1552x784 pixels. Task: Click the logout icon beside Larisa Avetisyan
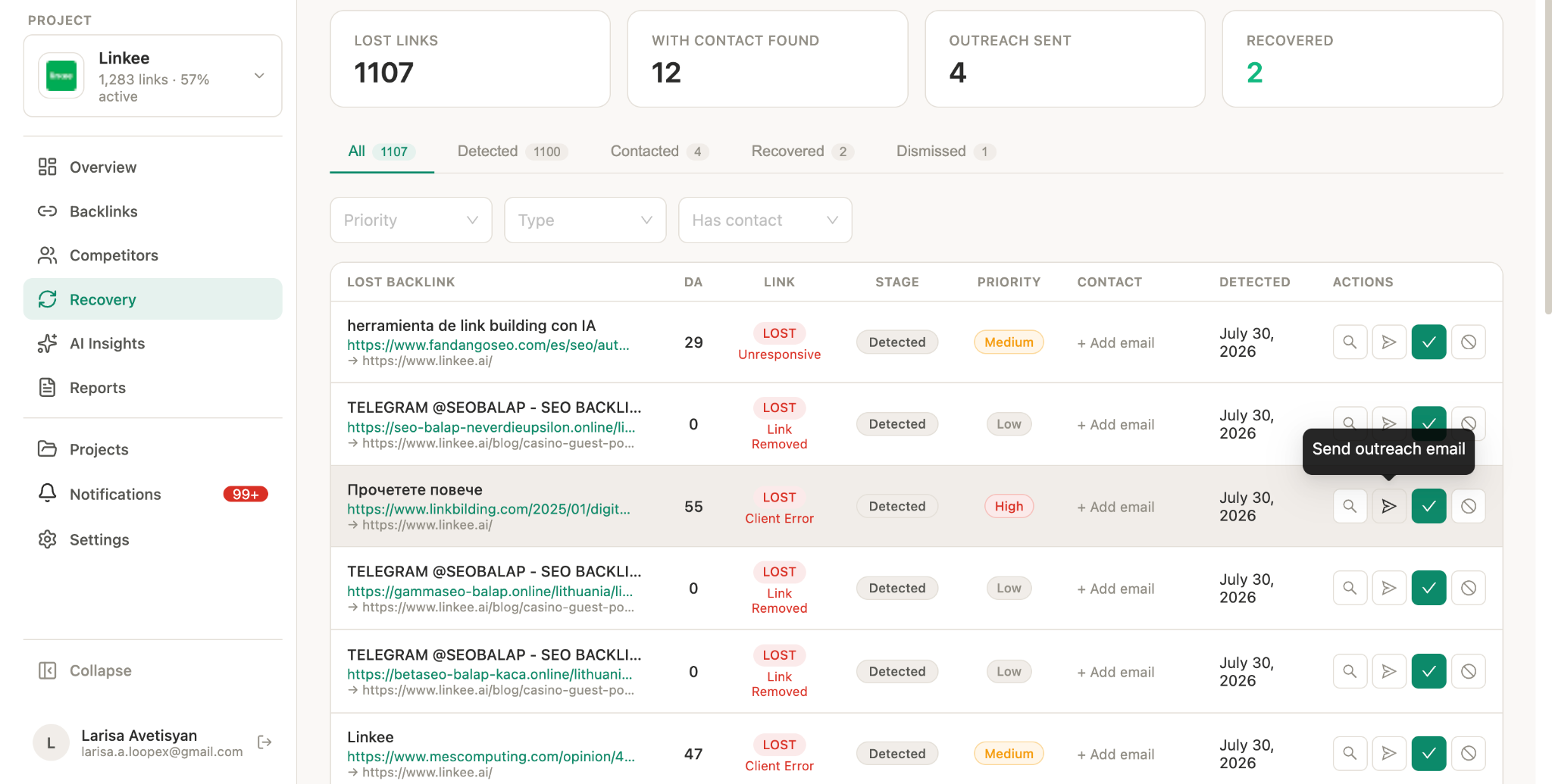coord(264,742)
